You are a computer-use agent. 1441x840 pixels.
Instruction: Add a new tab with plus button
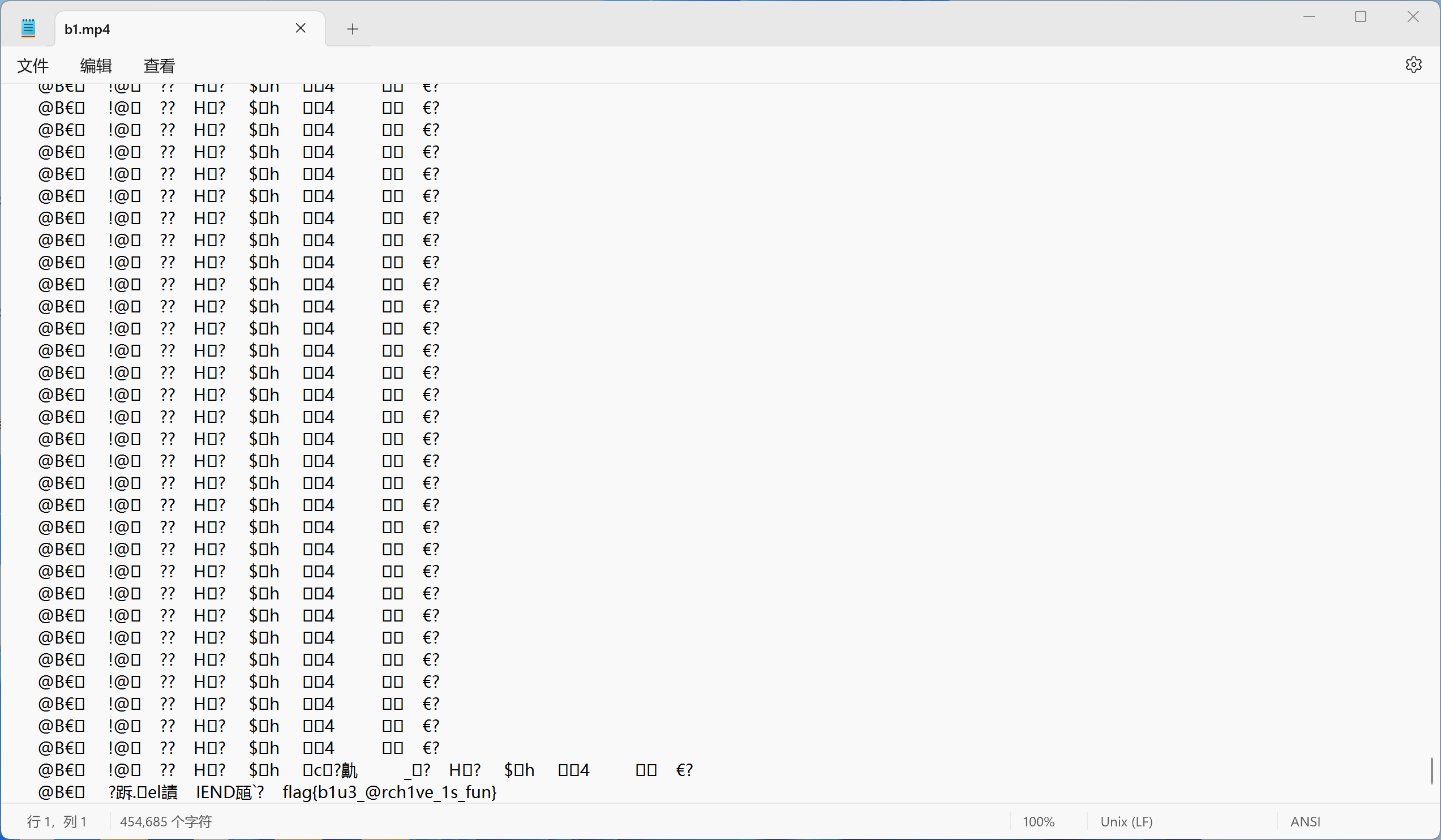coord(352,29)
